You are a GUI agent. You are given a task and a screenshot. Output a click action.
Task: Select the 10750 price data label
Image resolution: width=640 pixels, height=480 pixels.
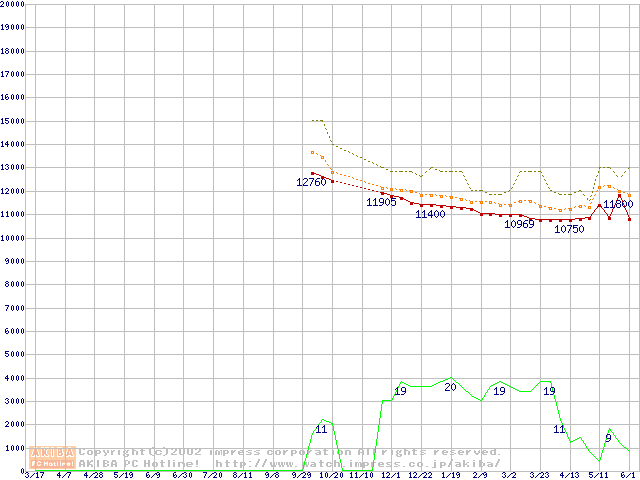coord(569,229)
